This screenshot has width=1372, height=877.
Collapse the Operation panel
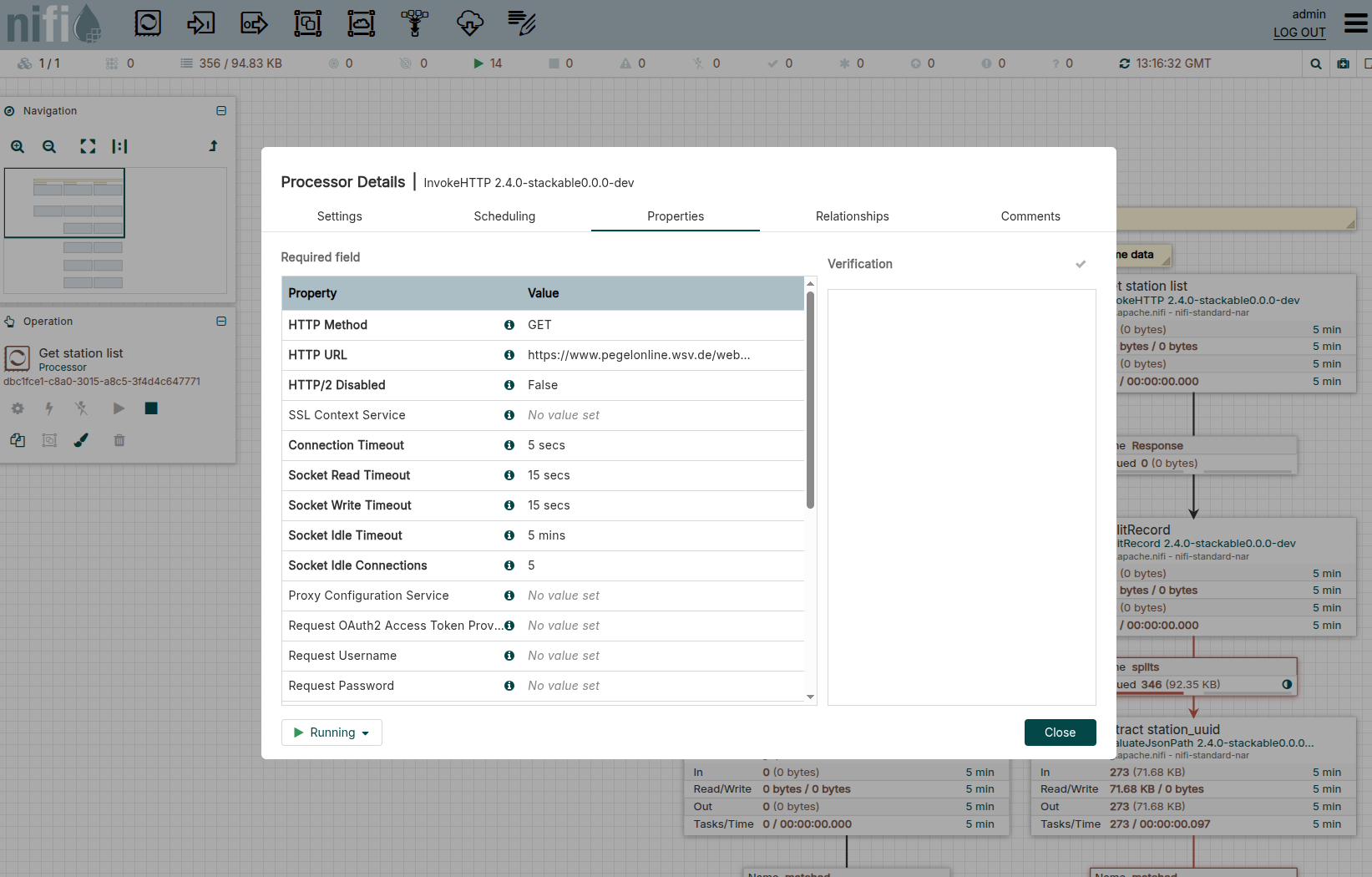click(x=221, y=321)
